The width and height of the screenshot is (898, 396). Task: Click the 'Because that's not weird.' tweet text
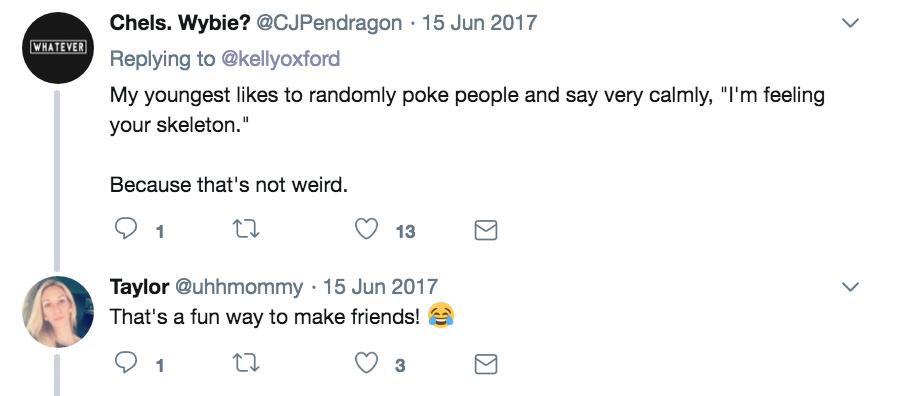pyautogui.click(x=229, y=185)
